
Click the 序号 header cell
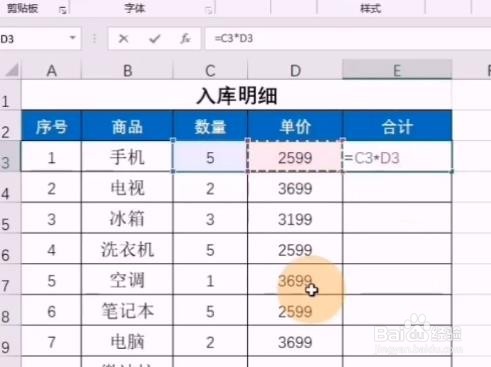[x=51, y=126]
